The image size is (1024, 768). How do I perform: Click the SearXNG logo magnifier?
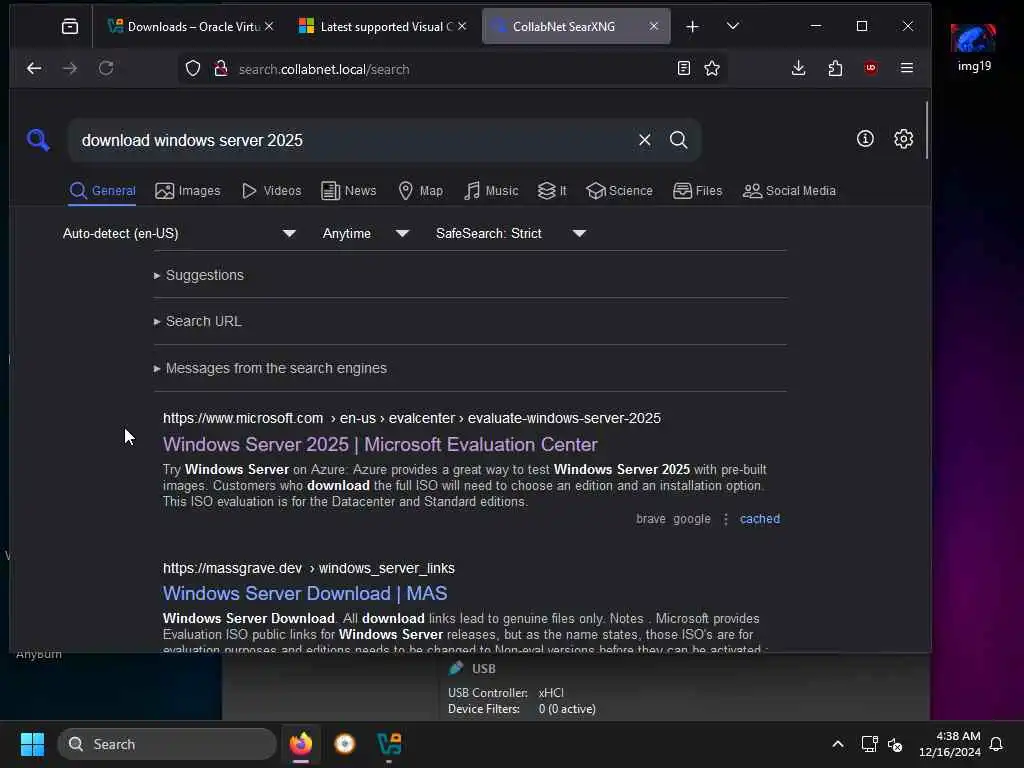tap(38, 140)
